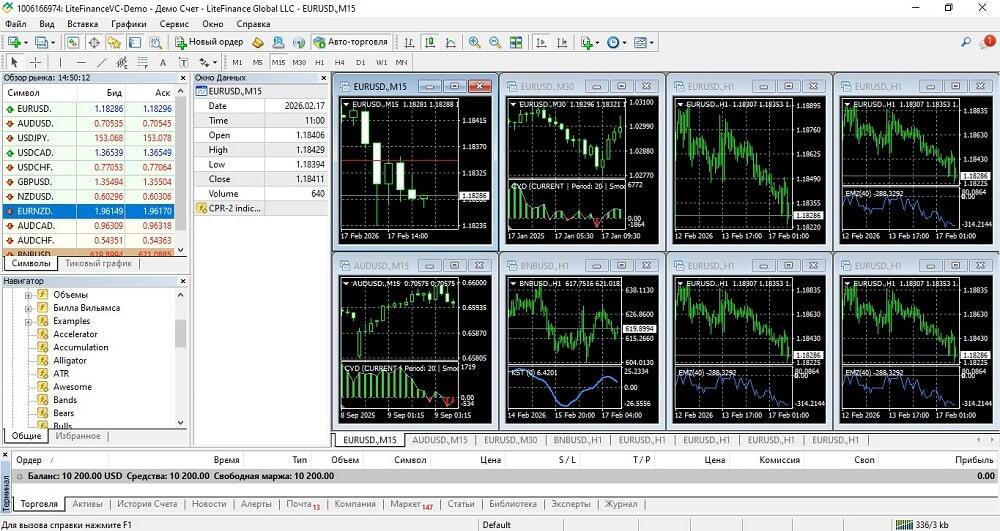Viewport: 1000px width, 531px height.
Task: Sort by the Прибыль column header
Action: (974, 460)
